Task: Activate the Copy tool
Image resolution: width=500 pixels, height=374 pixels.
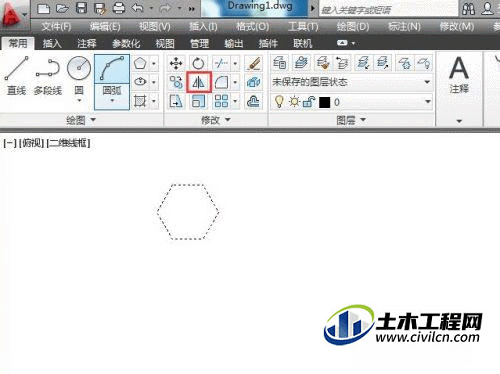Action: point(176,82)
